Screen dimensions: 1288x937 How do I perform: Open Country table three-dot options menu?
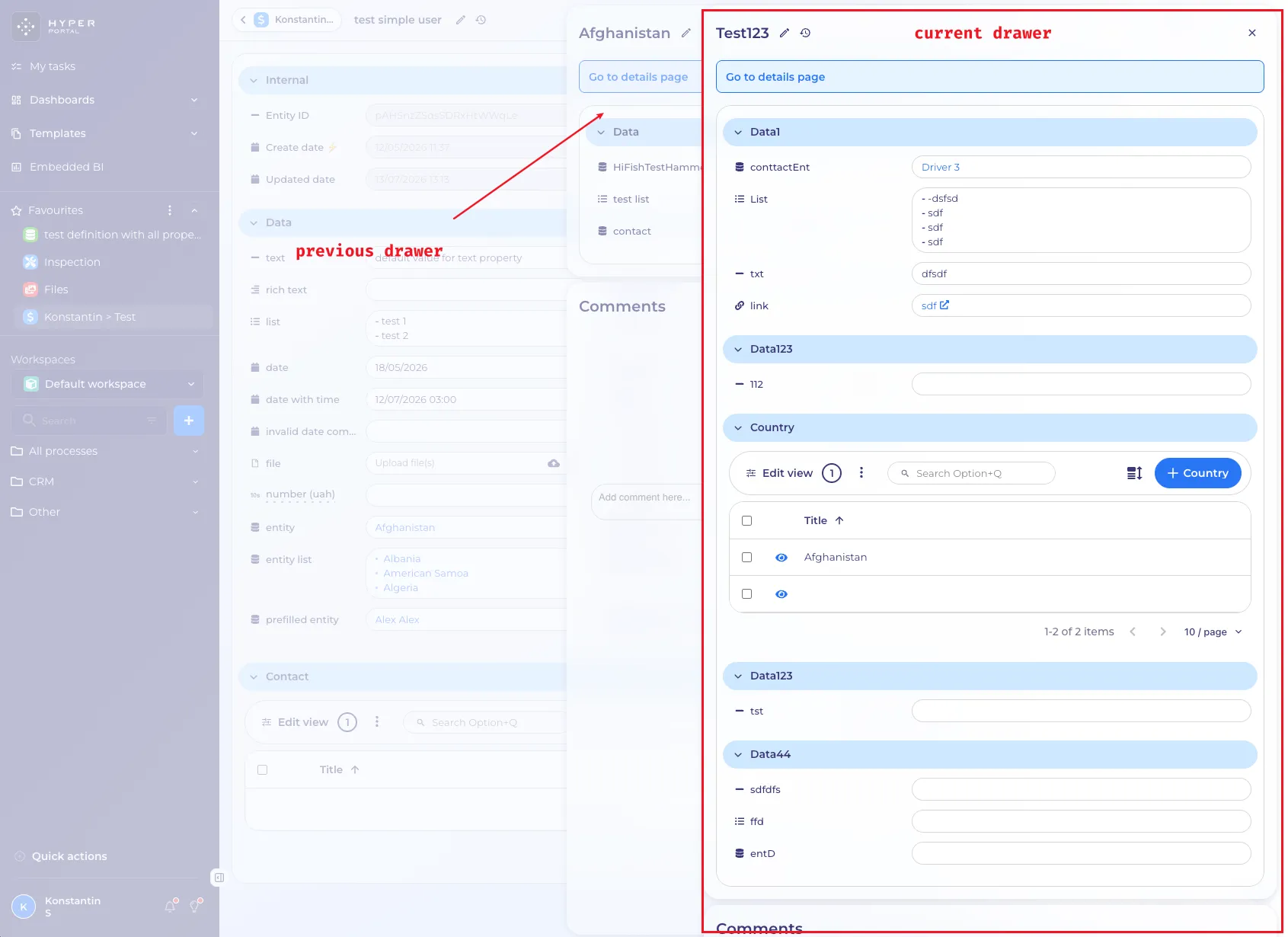[x=861, y=472]
